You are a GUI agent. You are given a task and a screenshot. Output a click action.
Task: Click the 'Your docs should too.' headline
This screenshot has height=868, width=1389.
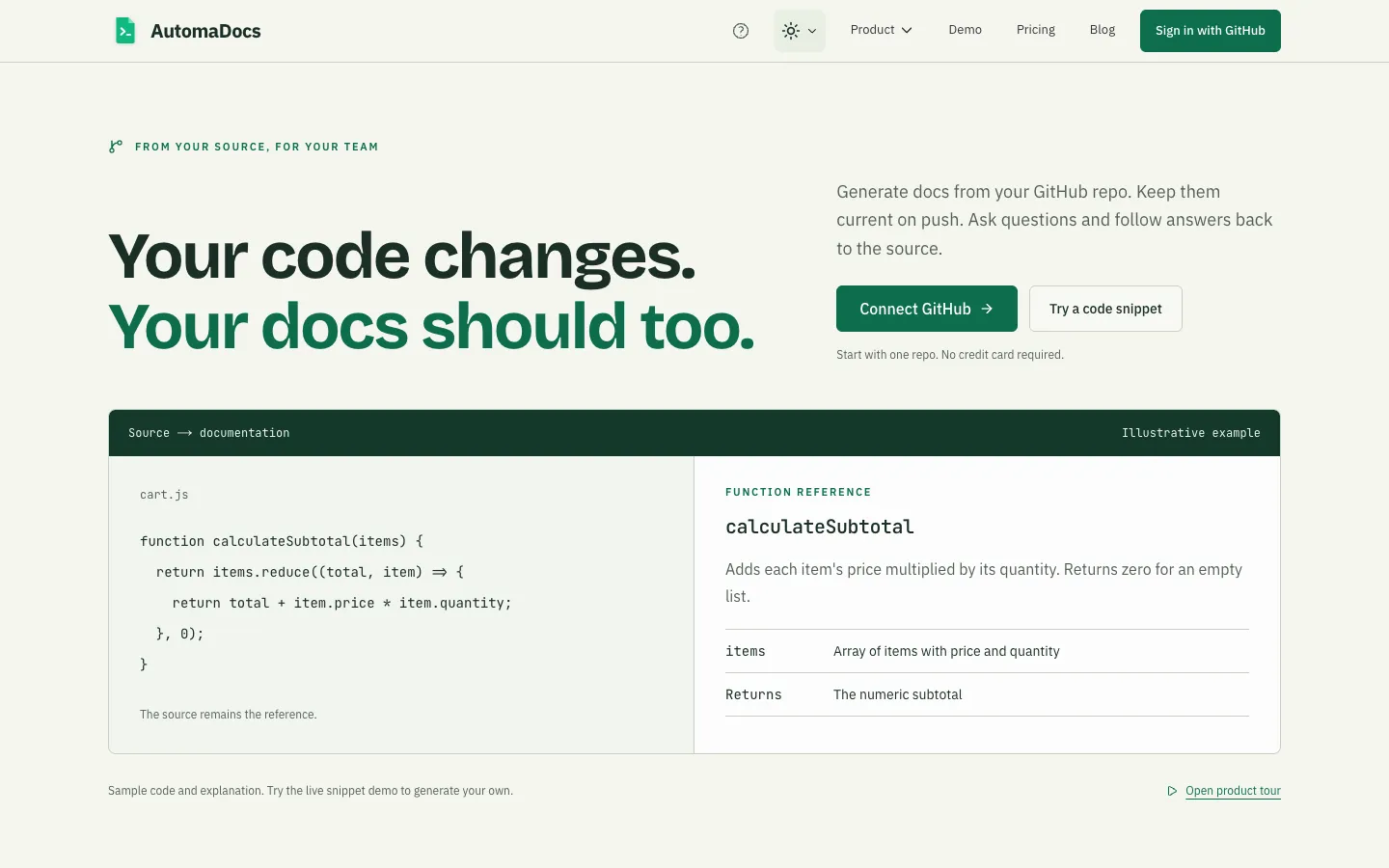pyautogui.click(x=431, y=326)
